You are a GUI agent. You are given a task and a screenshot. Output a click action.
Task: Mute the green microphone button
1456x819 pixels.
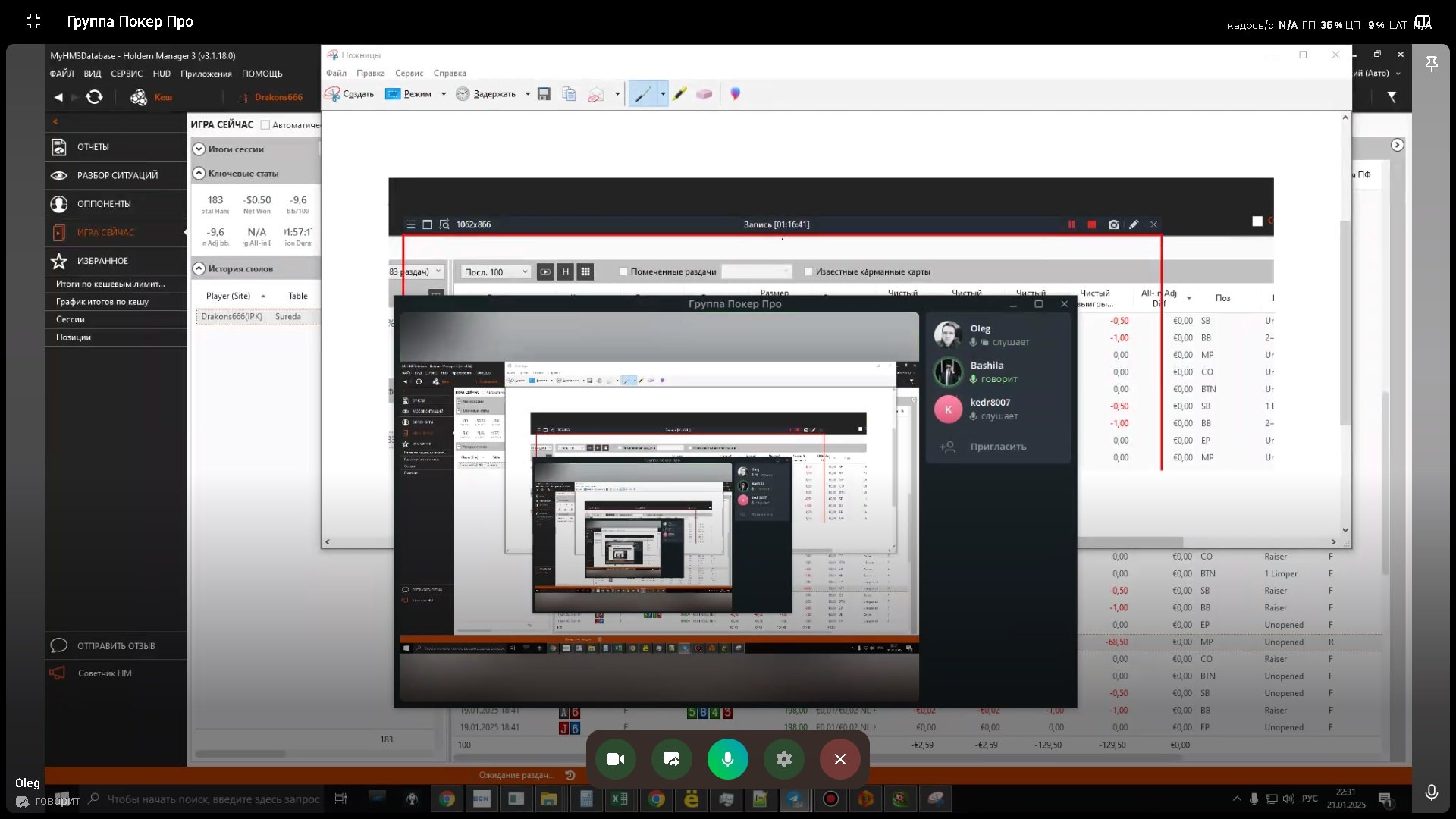click(728, 759)
